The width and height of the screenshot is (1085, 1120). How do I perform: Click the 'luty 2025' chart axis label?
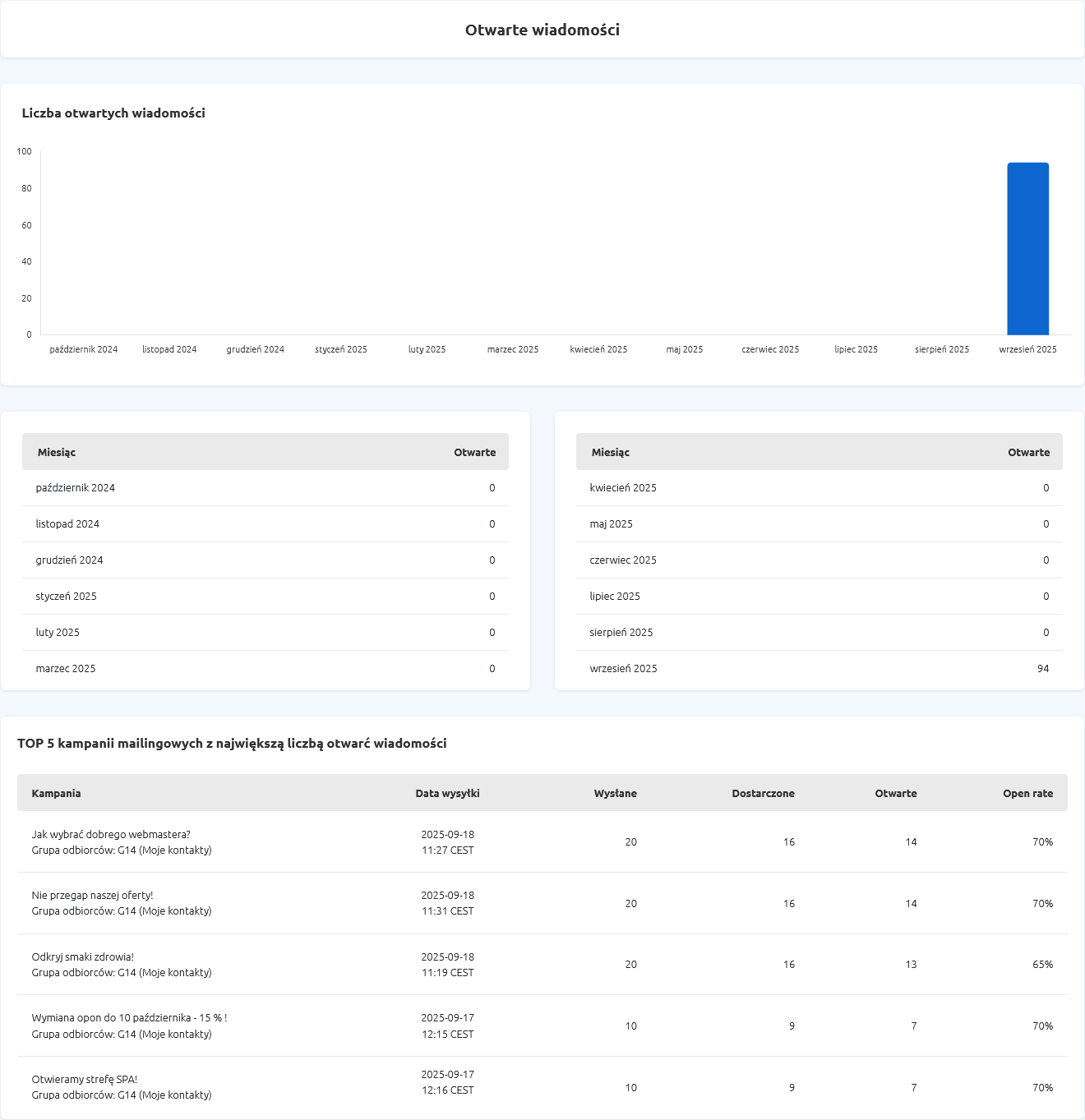pyautogui.click(x=427, y=349)
